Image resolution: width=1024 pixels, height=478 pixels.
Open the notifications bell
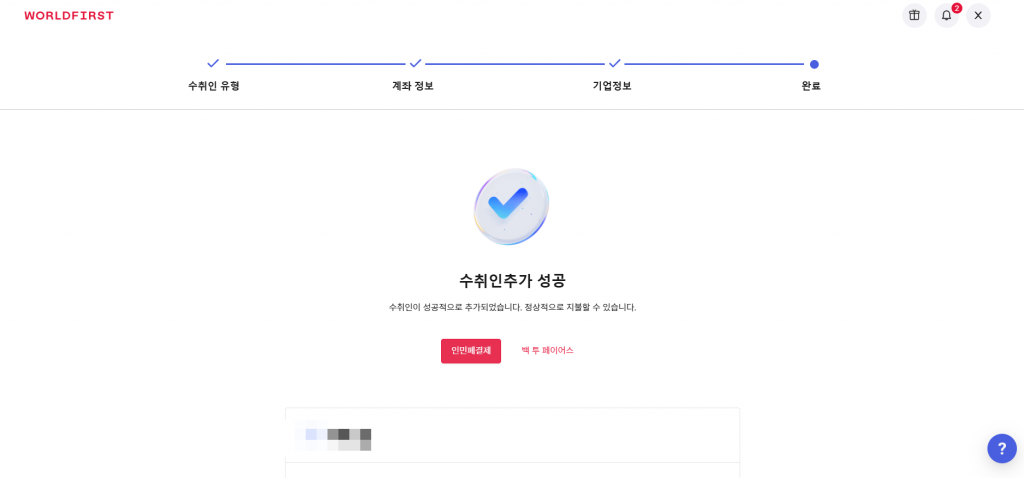pos(946,16)
